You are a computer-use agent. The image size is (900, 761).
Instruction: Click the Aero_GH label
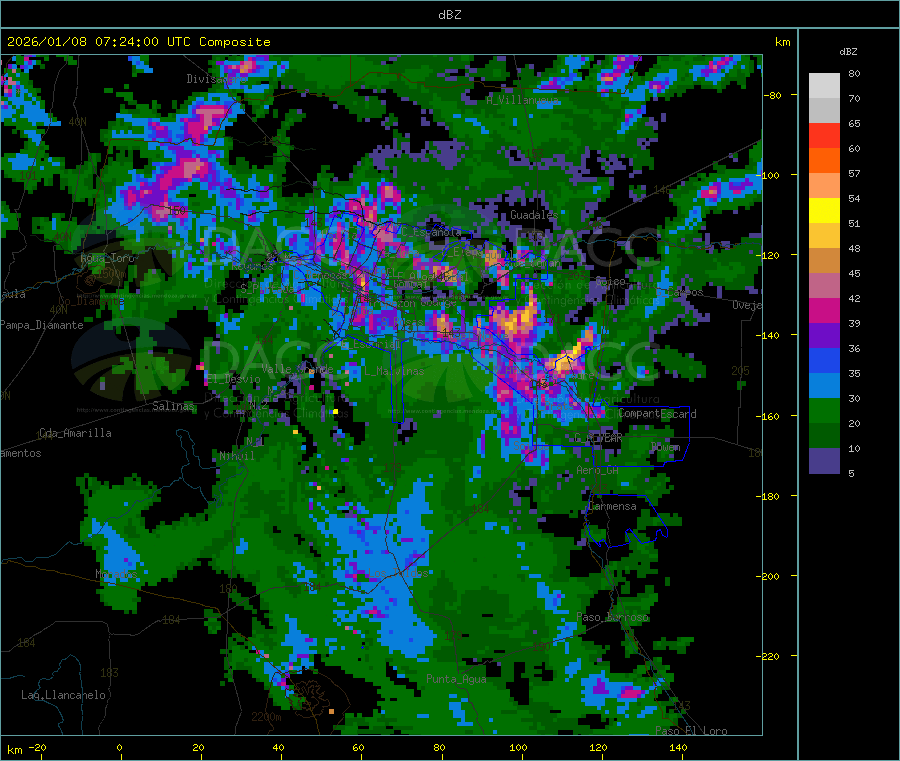(598, 471)
